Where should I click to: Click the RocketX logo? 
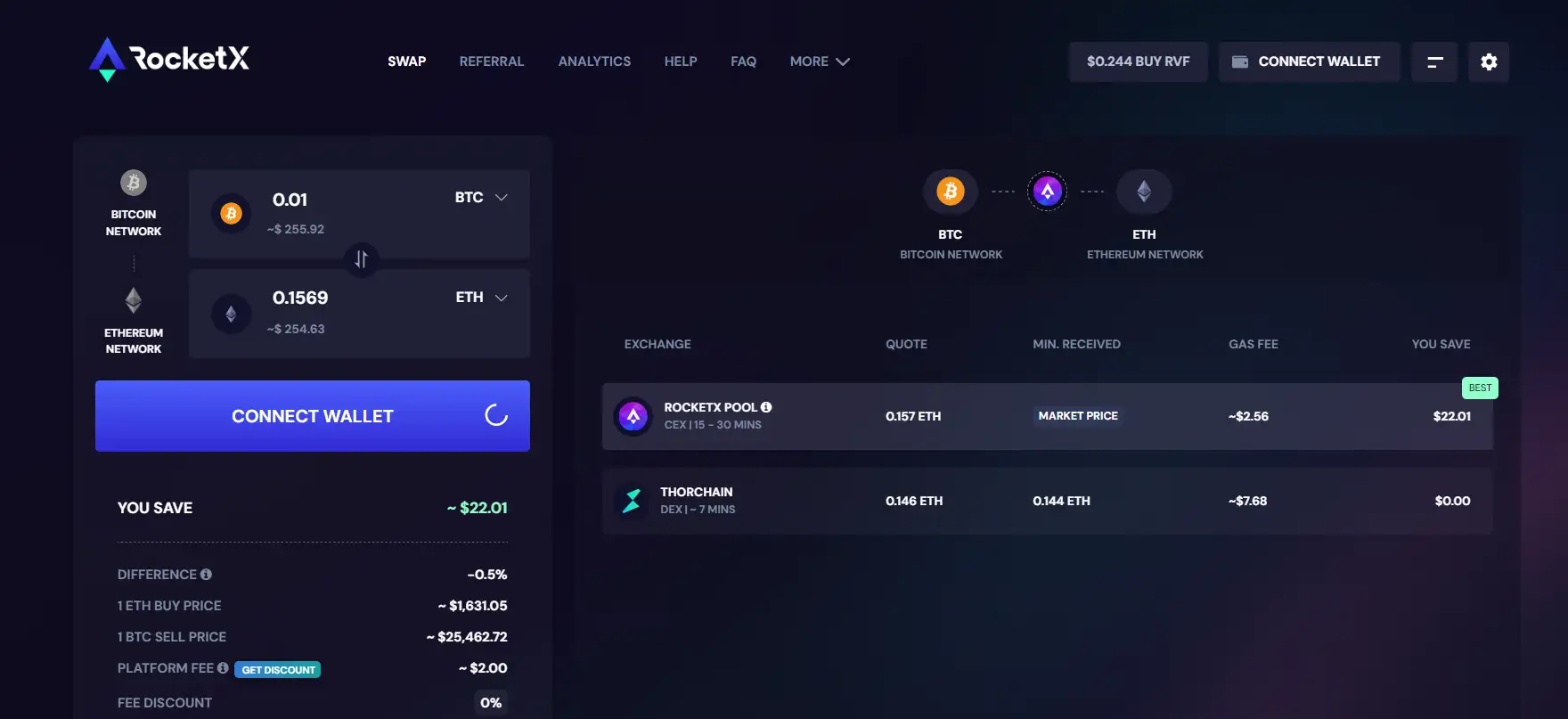tap(169, 60)
